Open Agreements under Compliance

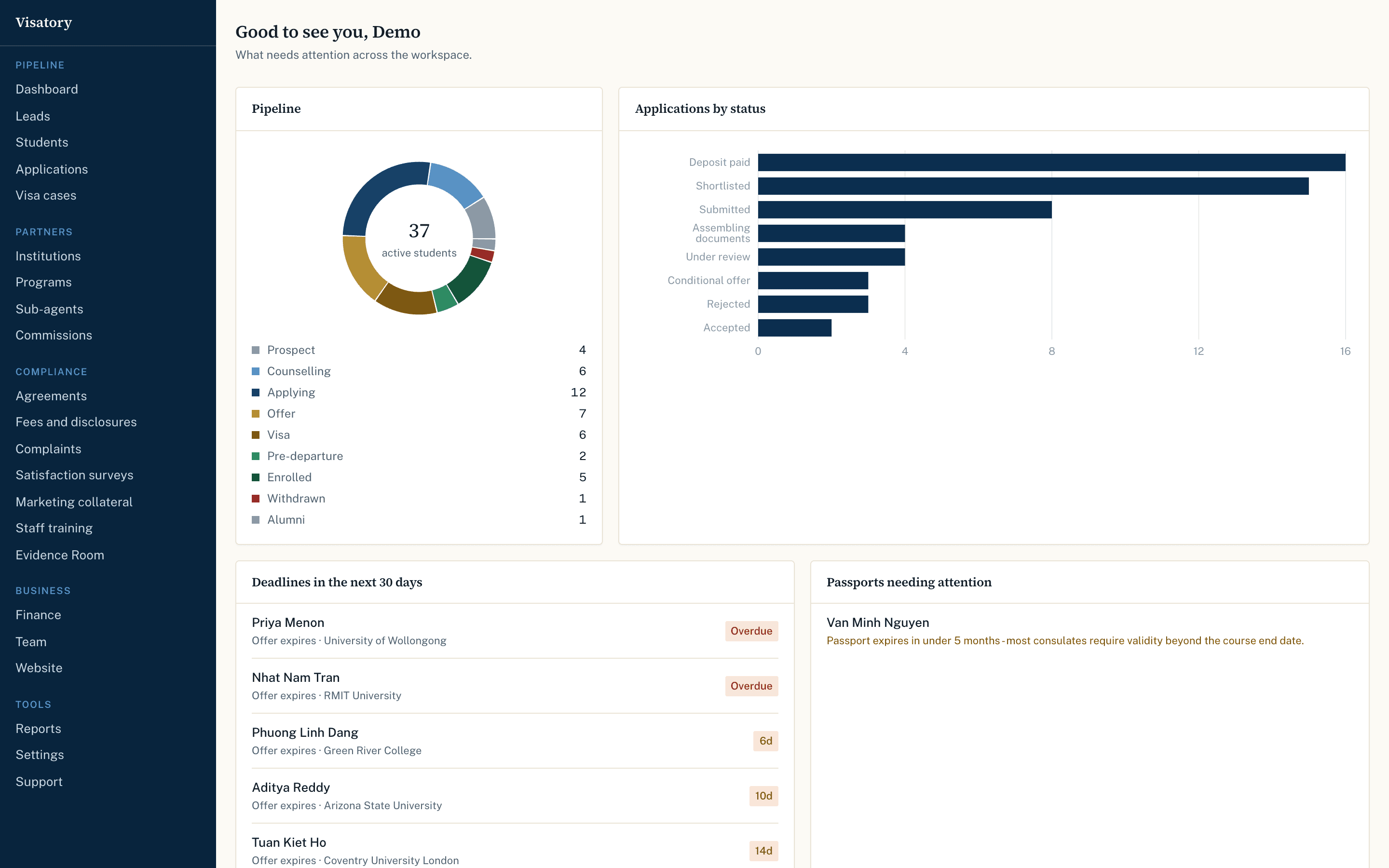click(51, 395)
